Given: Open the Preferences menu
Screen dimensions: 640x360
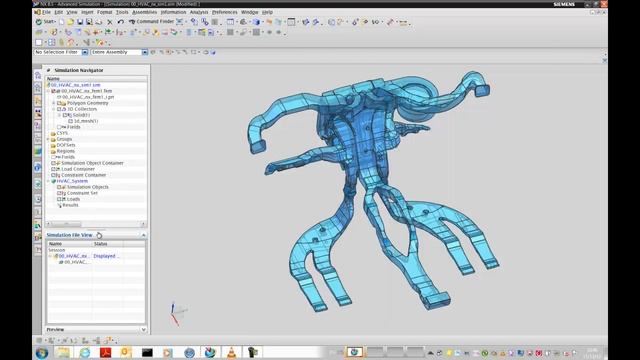Looking at the screenshot, I should [224, 12].
